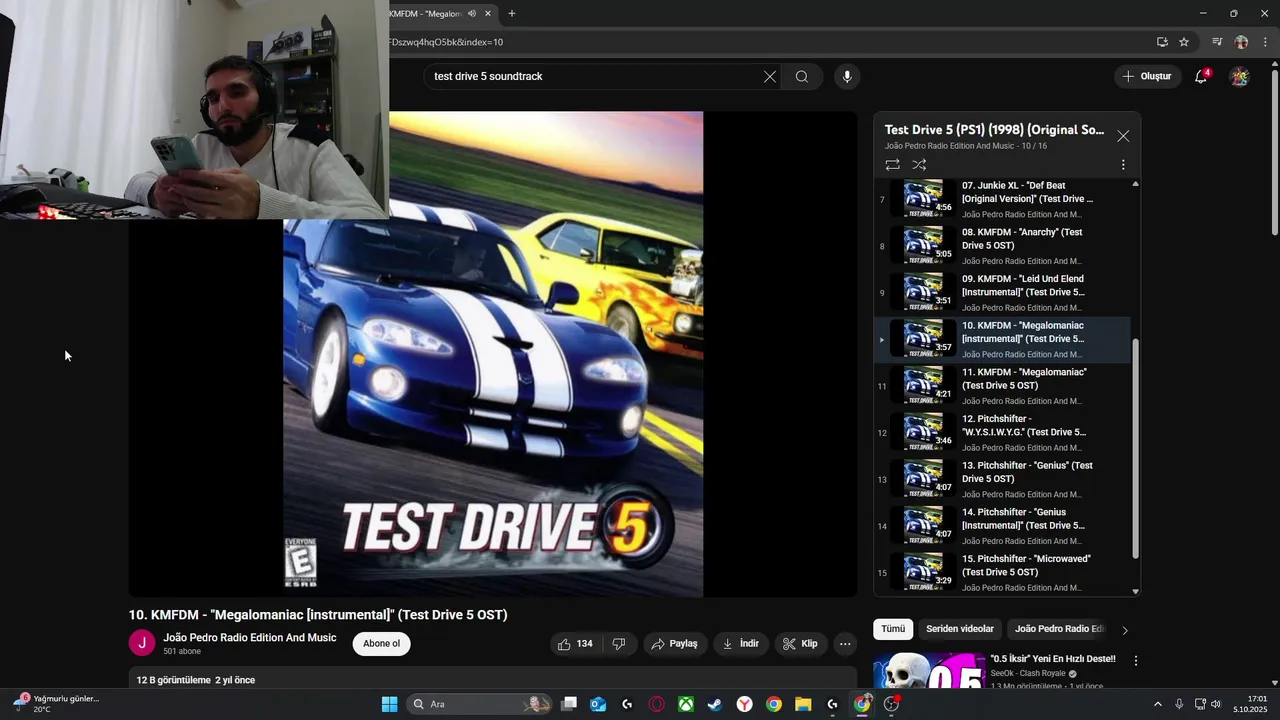
Task: Open the Chrome three-dot menu
Action: (1265, 42)
